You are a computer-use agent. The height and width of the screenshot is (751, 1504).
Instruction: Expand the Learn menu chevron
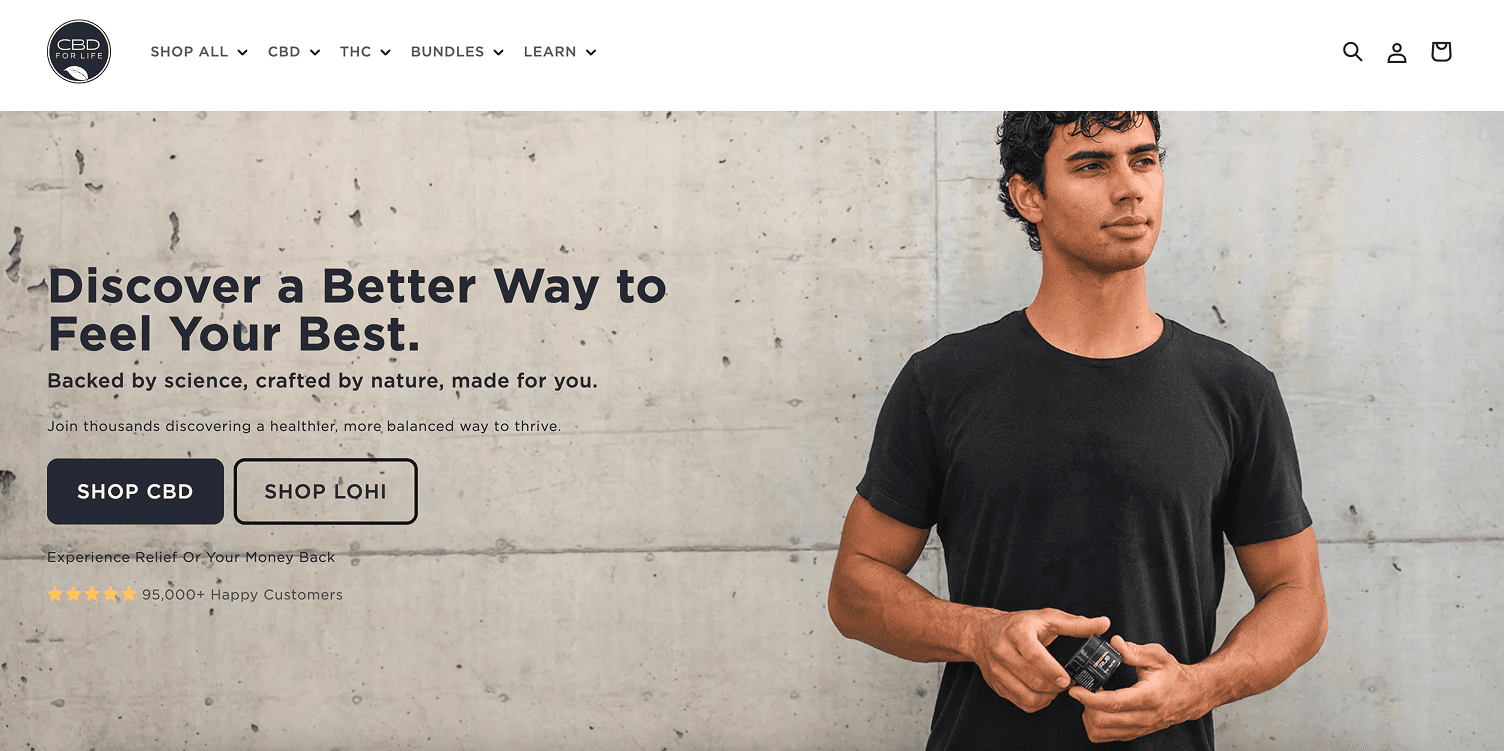click(x=590, y=53)
